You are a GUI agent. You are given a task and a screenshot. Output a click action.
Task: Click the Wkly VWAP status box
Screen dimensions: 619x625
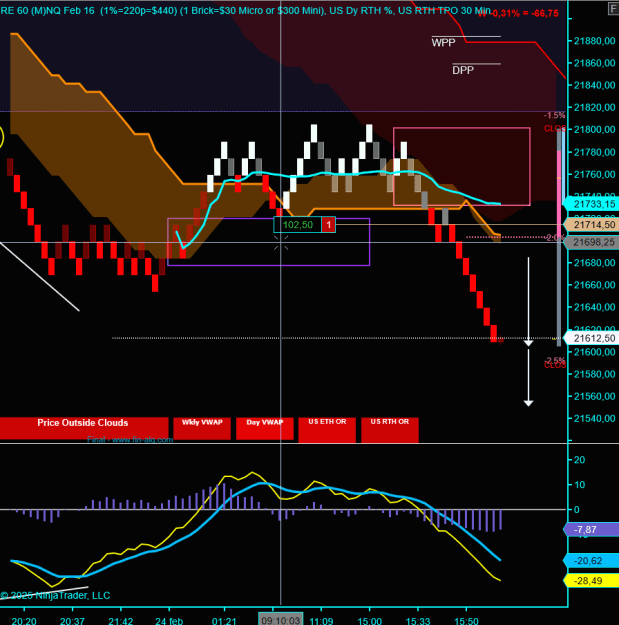click(202, 428)
